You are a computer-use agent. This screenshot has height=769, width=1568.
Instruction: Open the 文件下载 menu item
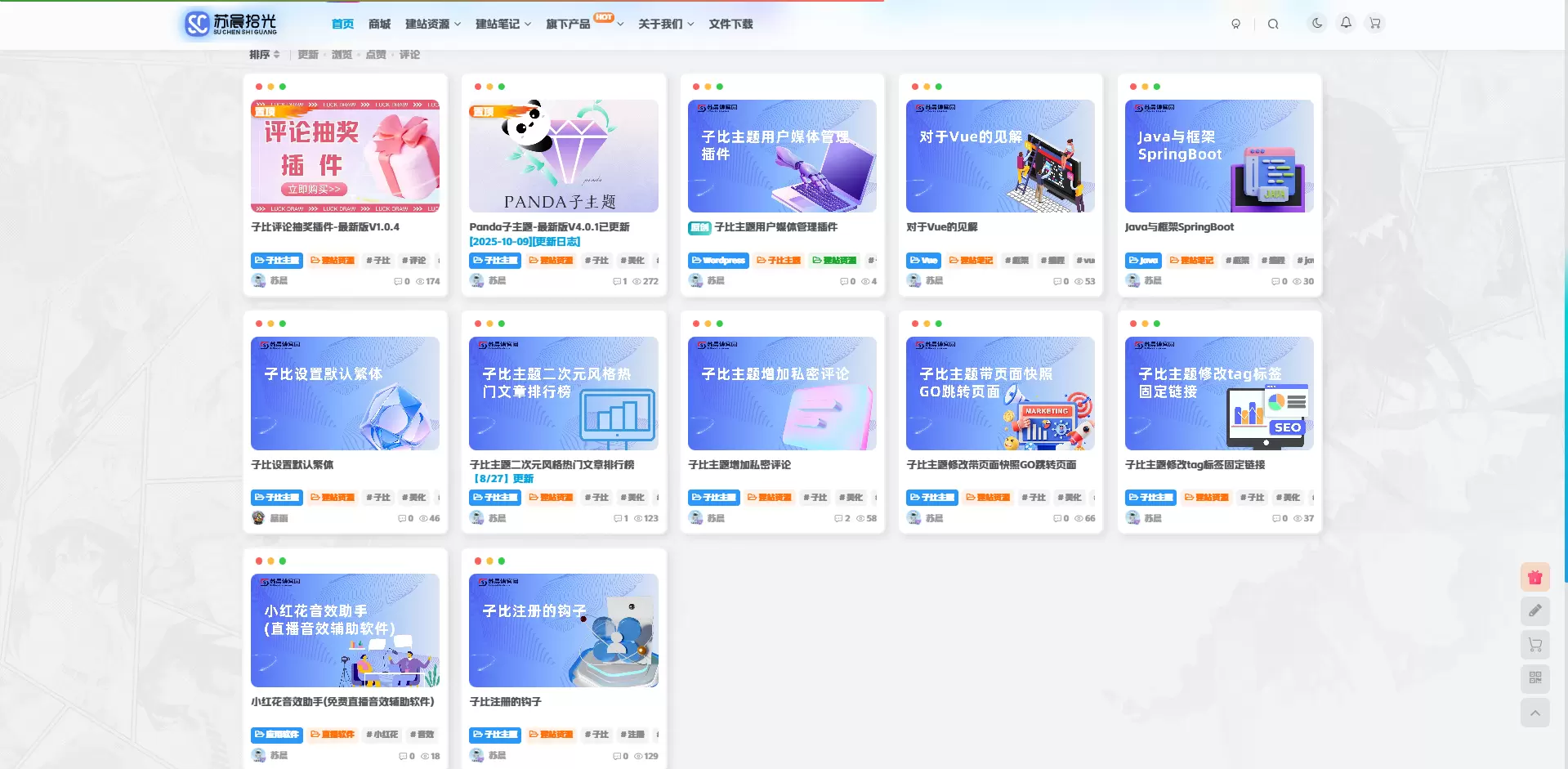(x=730, y=24)
